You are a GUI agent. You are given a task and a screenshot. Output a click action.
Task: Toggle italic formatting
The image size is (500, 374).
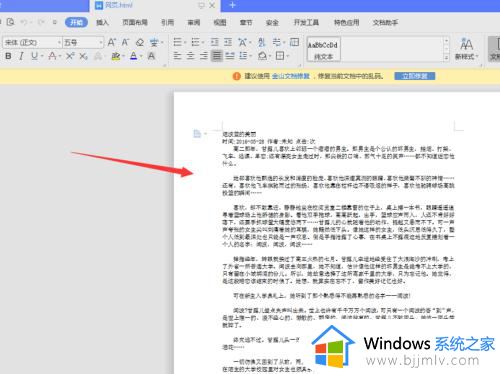click(21, 56)
